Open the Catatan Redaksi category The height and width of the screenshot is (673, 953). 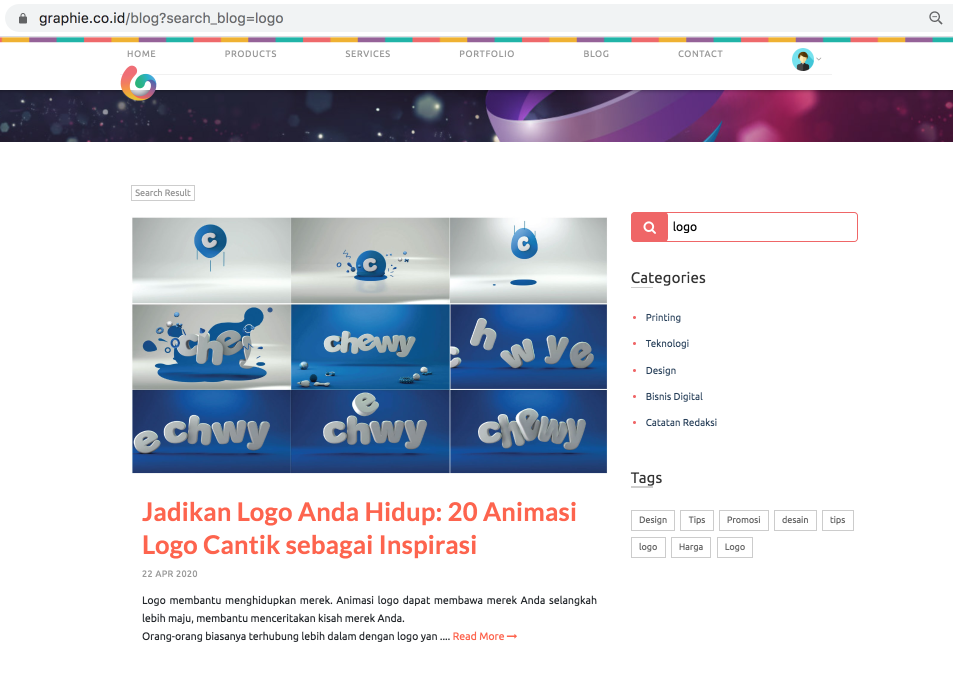pyautogui.click(x=681, y=423)
